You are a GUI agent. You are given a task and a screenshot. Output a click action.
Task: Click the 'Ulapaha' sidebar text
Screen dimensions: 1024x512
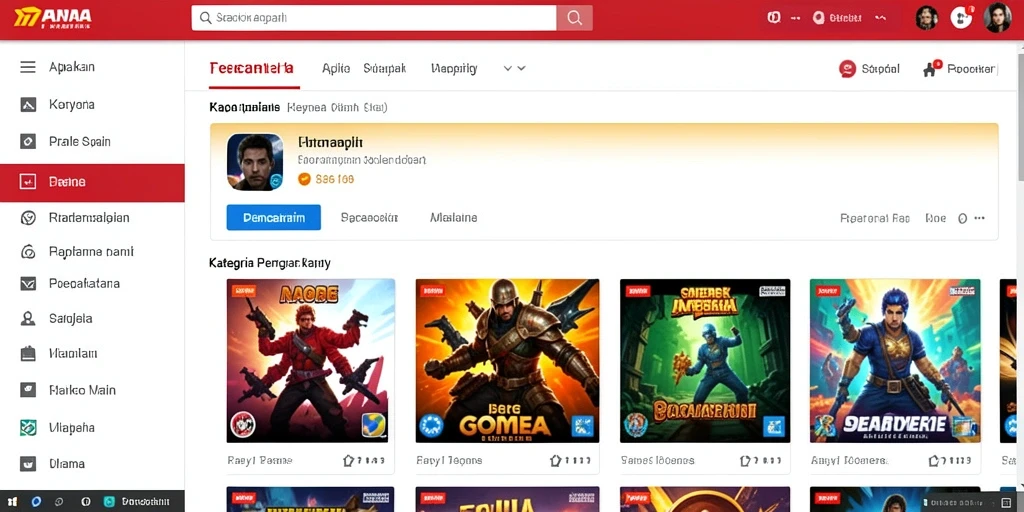point(72,428)
